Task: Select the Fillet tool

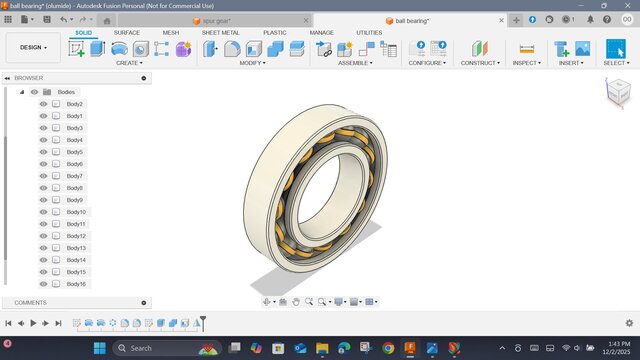Action: point(232,49)
